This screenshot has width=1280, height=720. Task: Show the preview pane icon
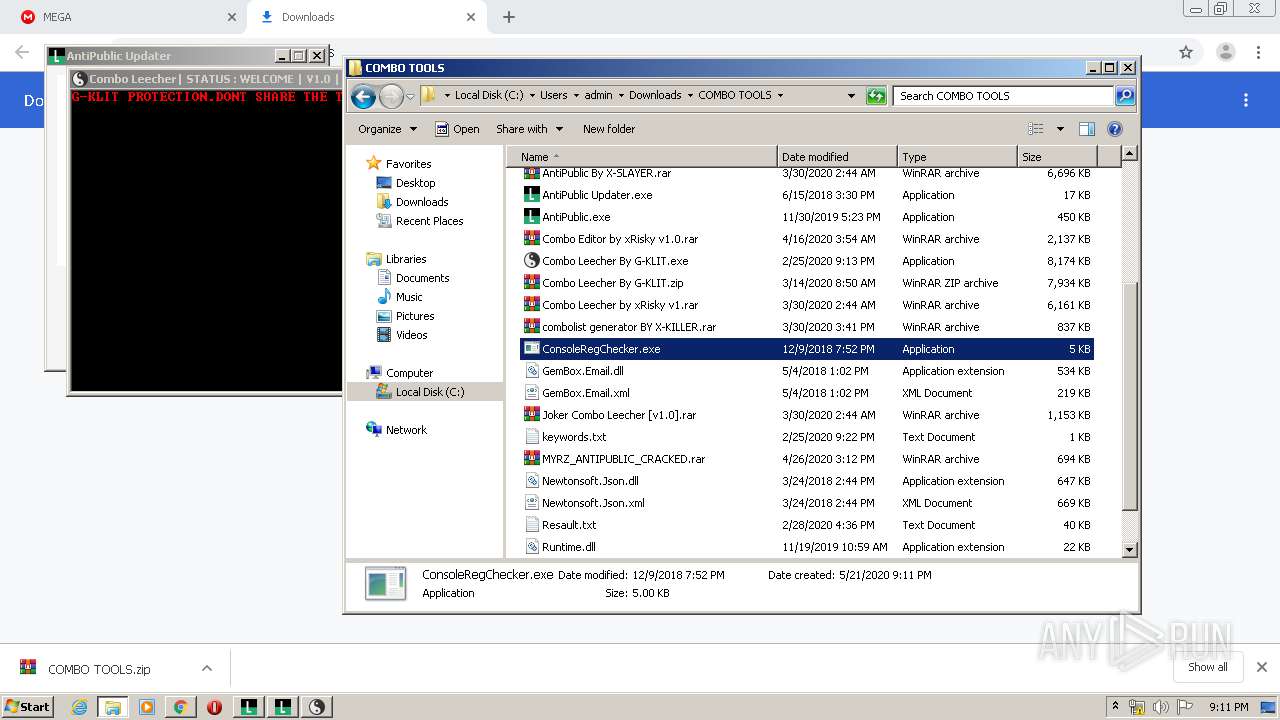tap(1087, 129)
